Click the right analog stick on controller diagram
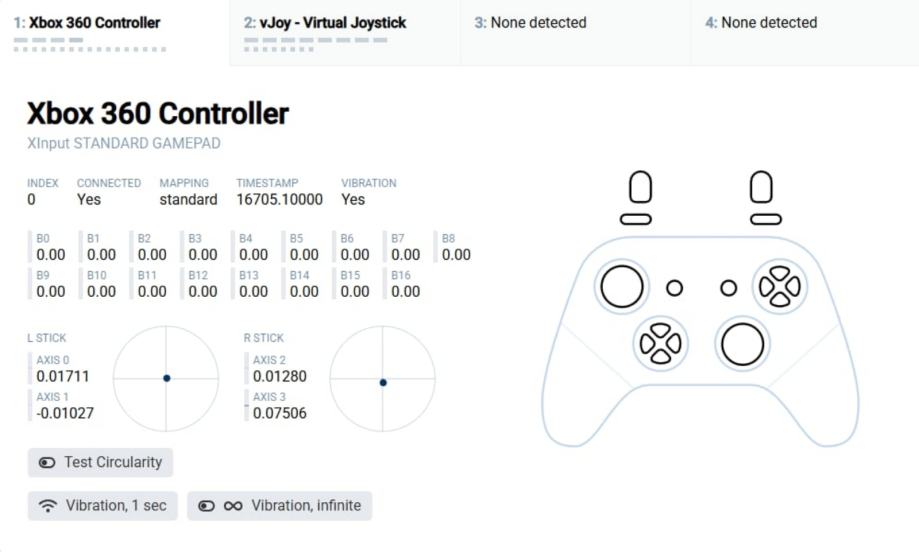919x552 pixels. point(742,344)
